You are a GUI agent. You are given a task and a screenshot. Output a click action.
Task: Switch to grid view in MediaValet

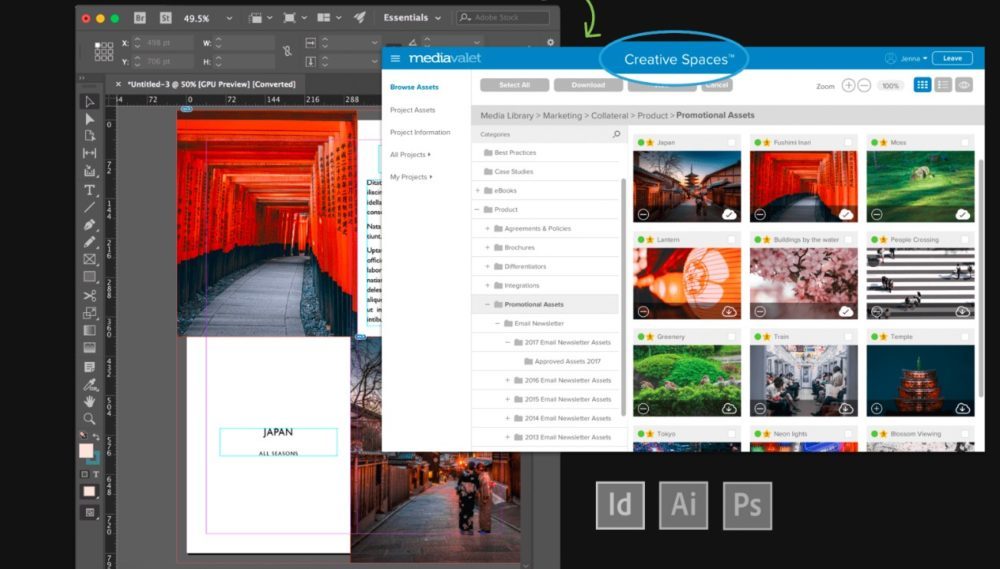(922, 85)
